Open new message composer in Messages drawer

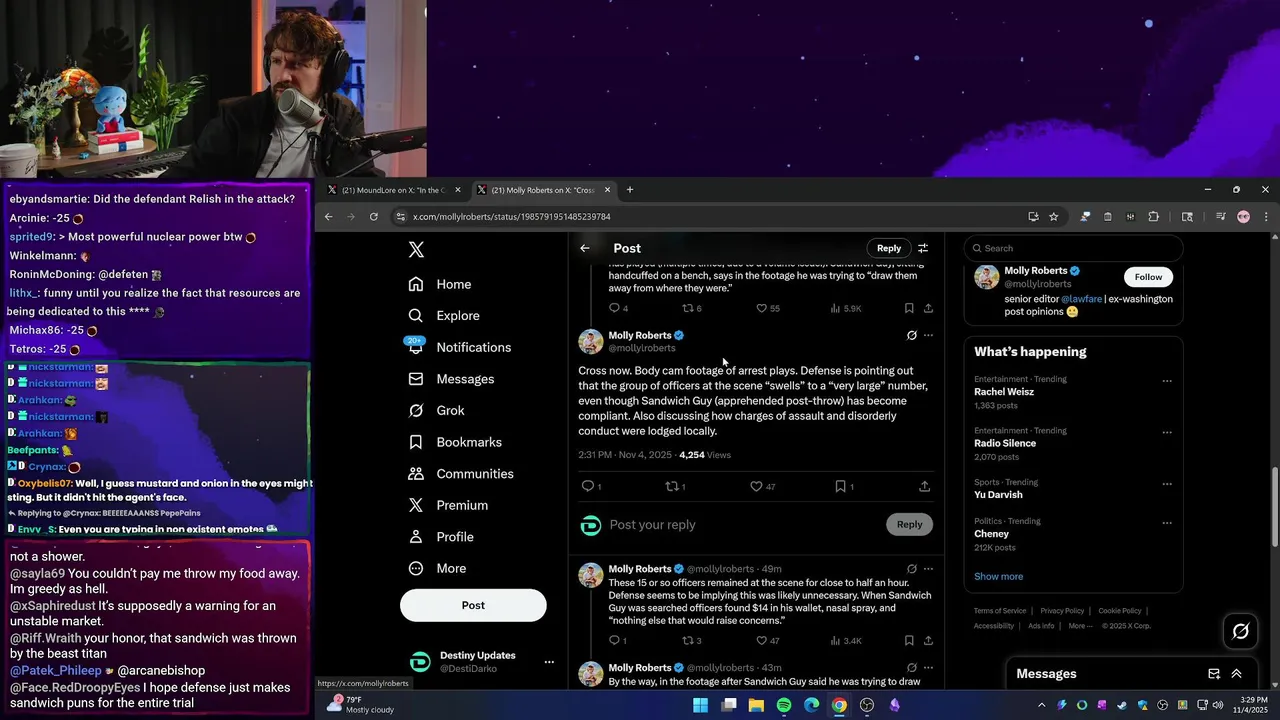pos(1214,674)
